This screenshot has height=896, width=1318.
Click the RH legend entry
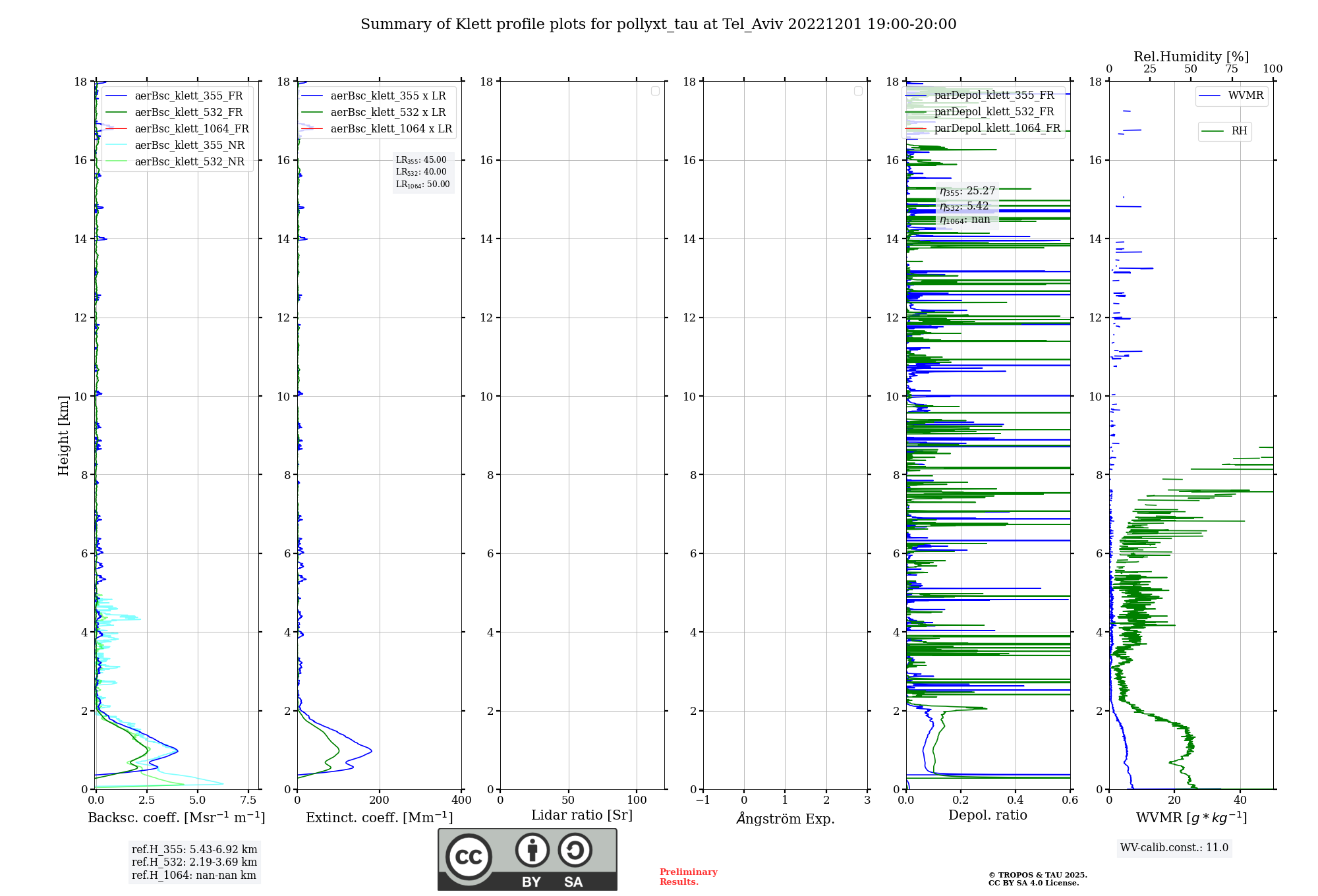coord(1225,131)
